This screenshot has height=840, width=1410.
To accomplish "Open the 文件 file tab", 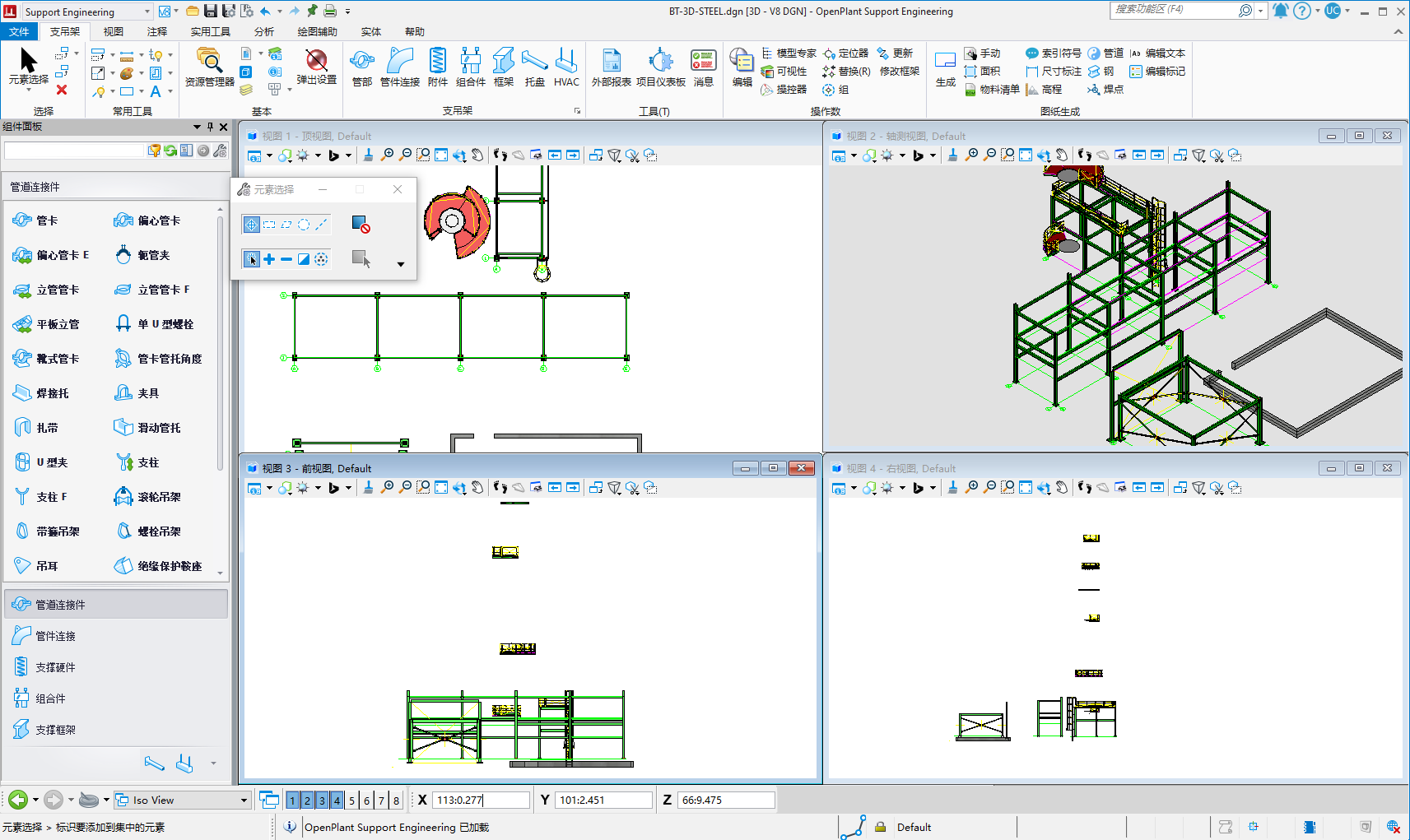I will click(x=19, y=31).
